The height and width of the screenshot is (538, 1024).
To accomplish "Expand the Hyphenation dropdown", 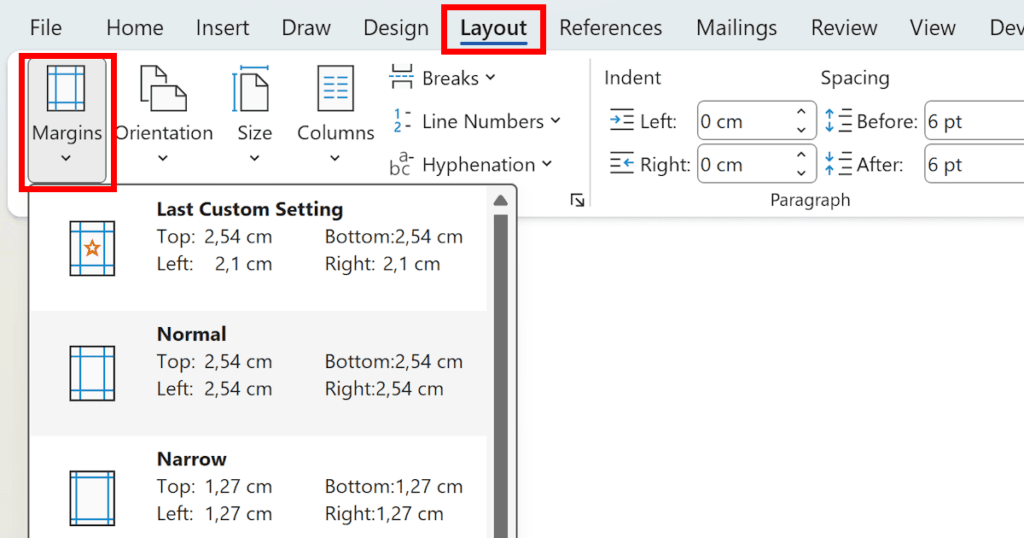I will [471, 165].
